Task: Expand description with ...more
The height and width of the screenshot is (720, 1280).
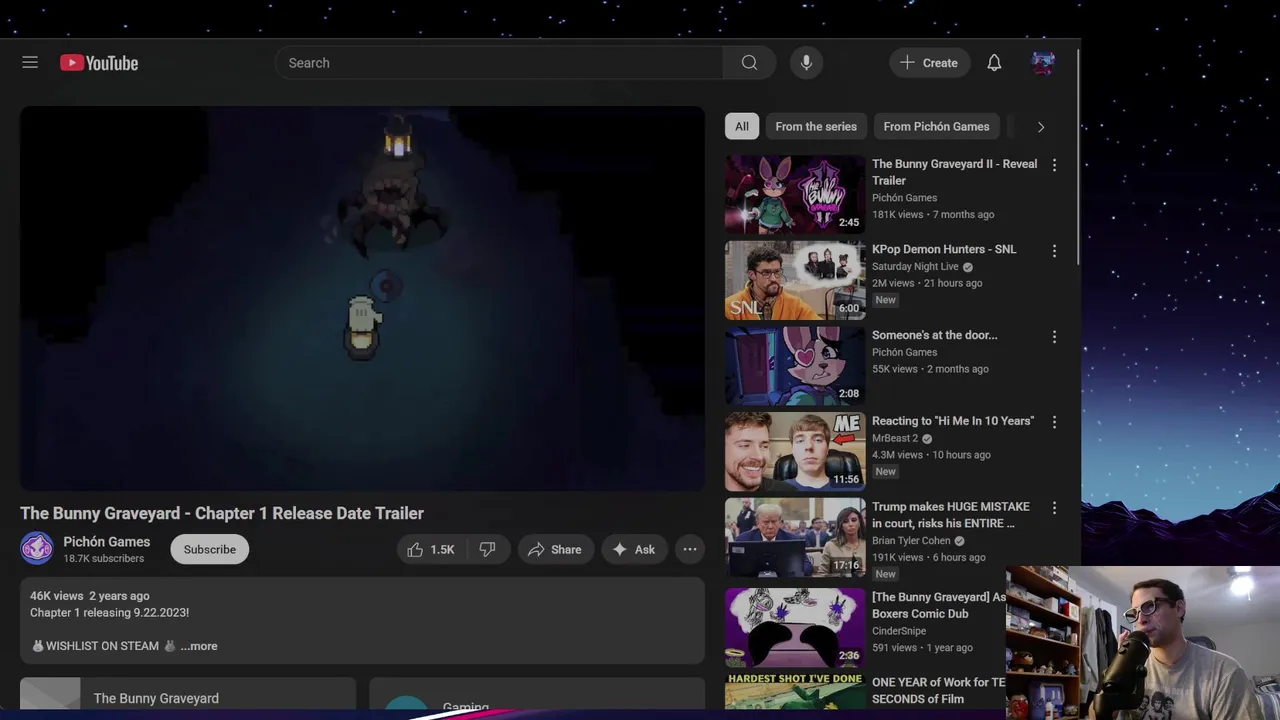Action: [x=199, y=646]
